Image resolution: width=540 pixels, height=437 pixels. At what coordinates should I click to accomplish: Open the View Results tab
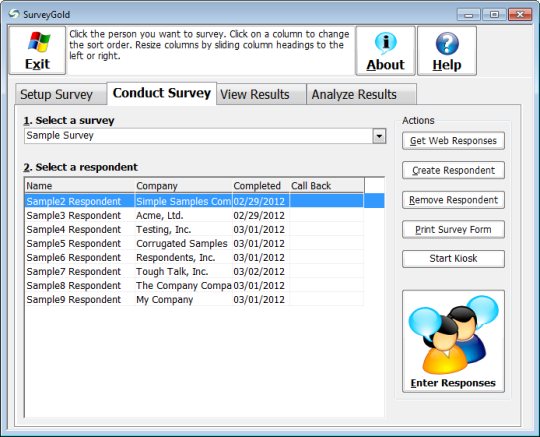coord(261,94)
